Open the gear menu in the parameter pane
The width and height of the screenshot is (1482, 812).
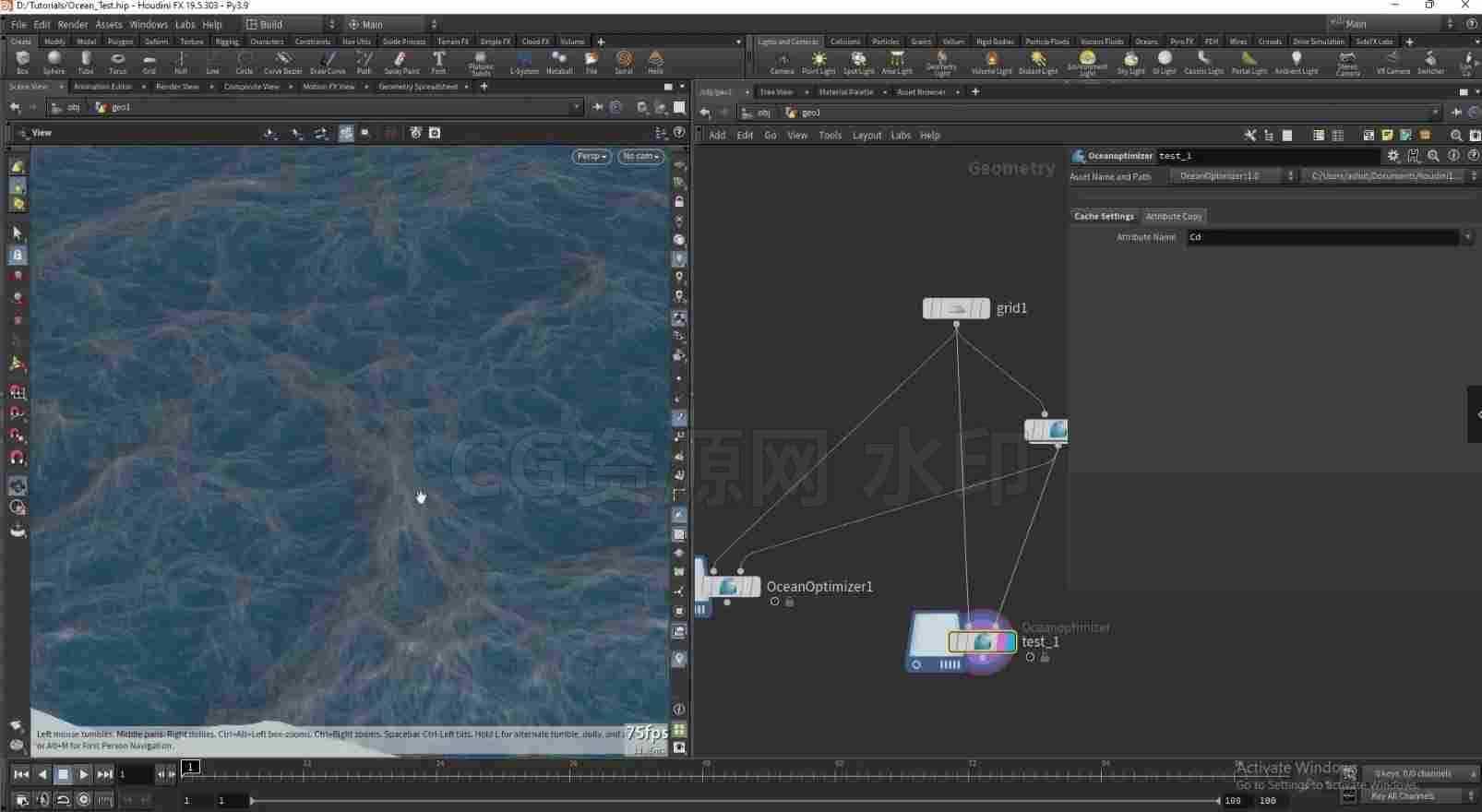click(1393, 156)
